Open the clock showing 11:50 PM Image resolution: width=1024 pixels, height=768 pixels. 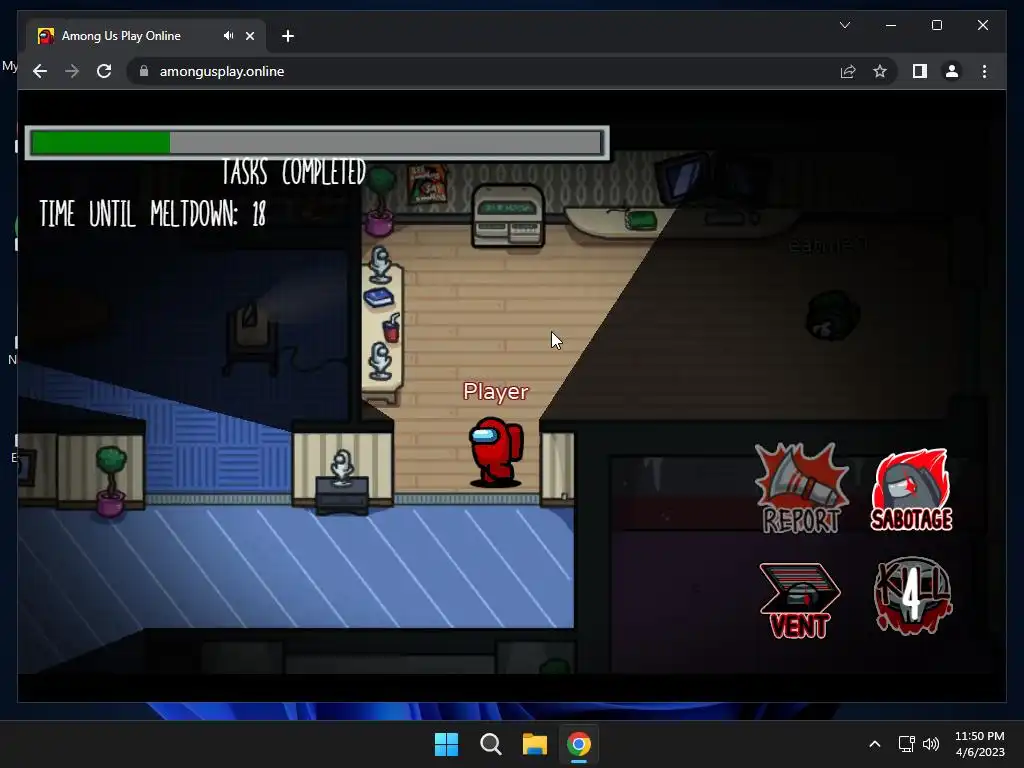980,744
